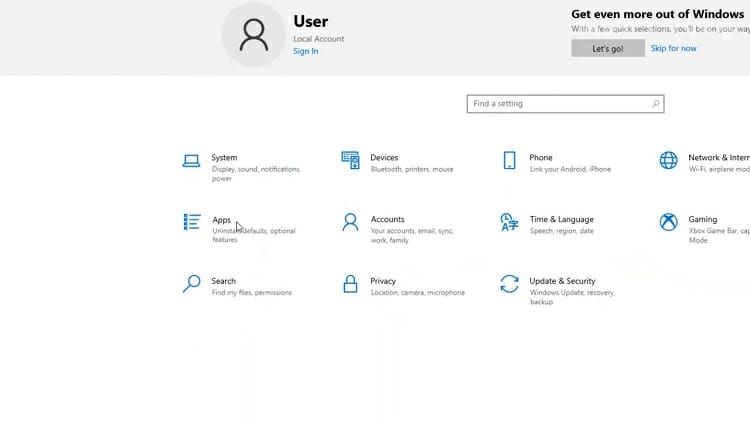Open the Privacy padlock icon
The height and width of the screenshot is (421, 750).
350,284
